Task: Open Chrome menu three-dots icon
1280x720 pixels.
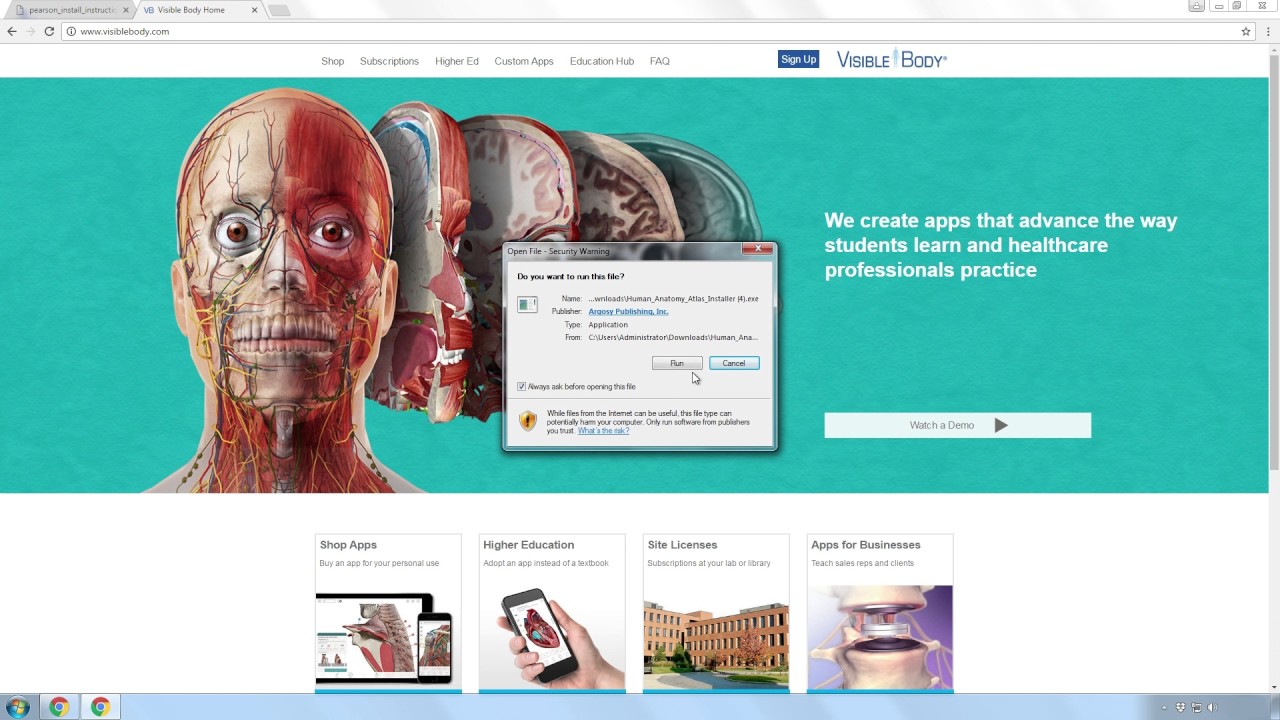Action: [x=1268, y=31]
